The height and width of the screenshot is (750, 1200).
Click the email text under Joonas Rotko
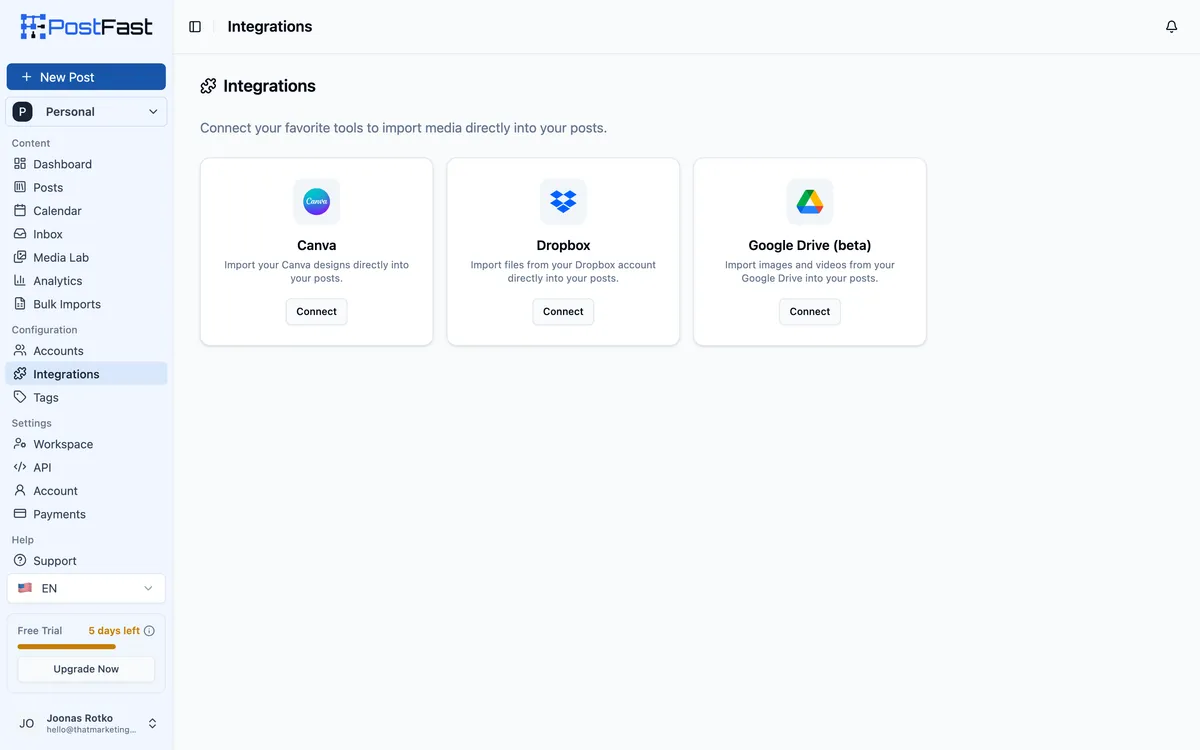91,730
